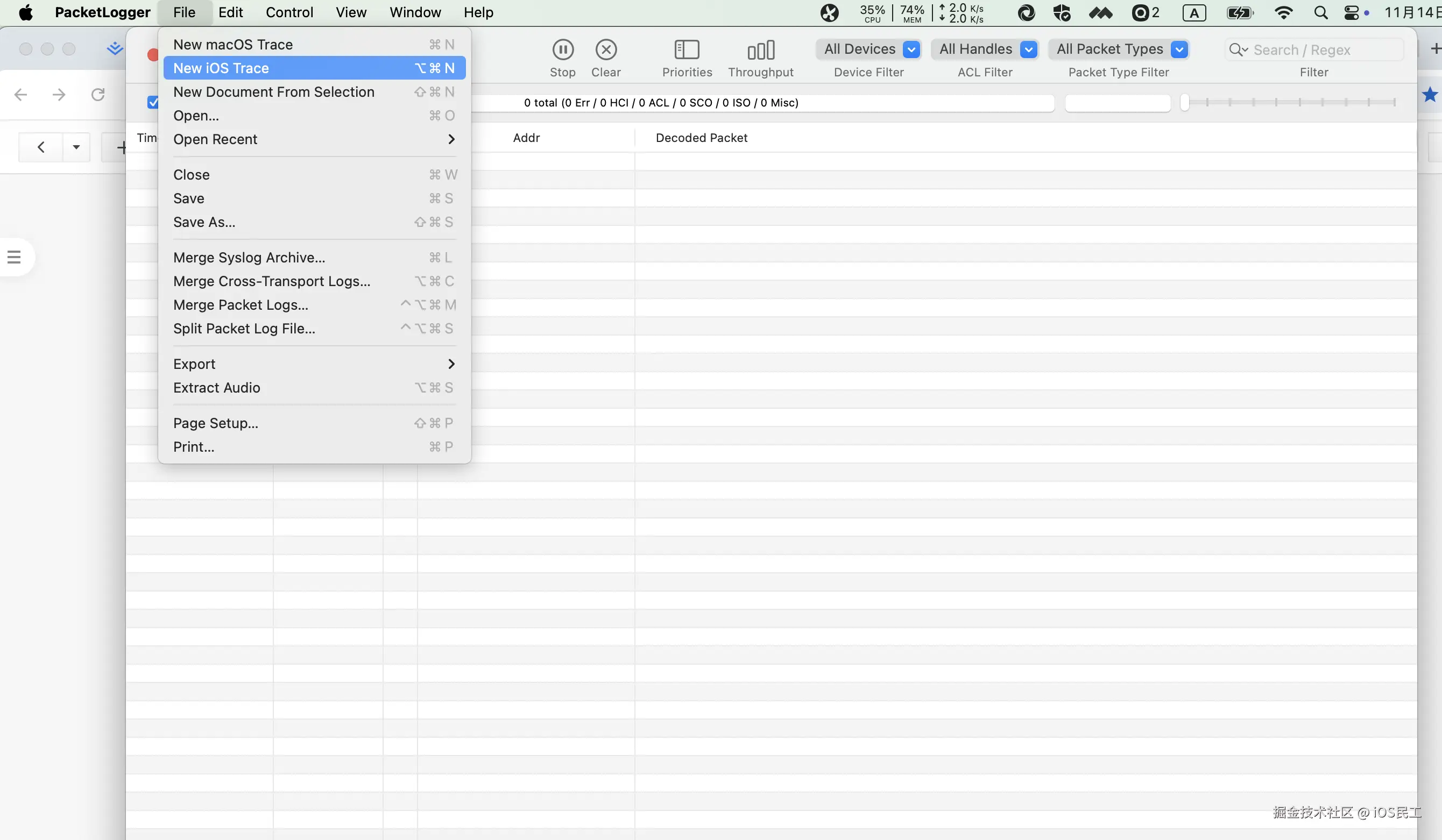Open Spotlight search in menu bar

[x=1320, y=12]
